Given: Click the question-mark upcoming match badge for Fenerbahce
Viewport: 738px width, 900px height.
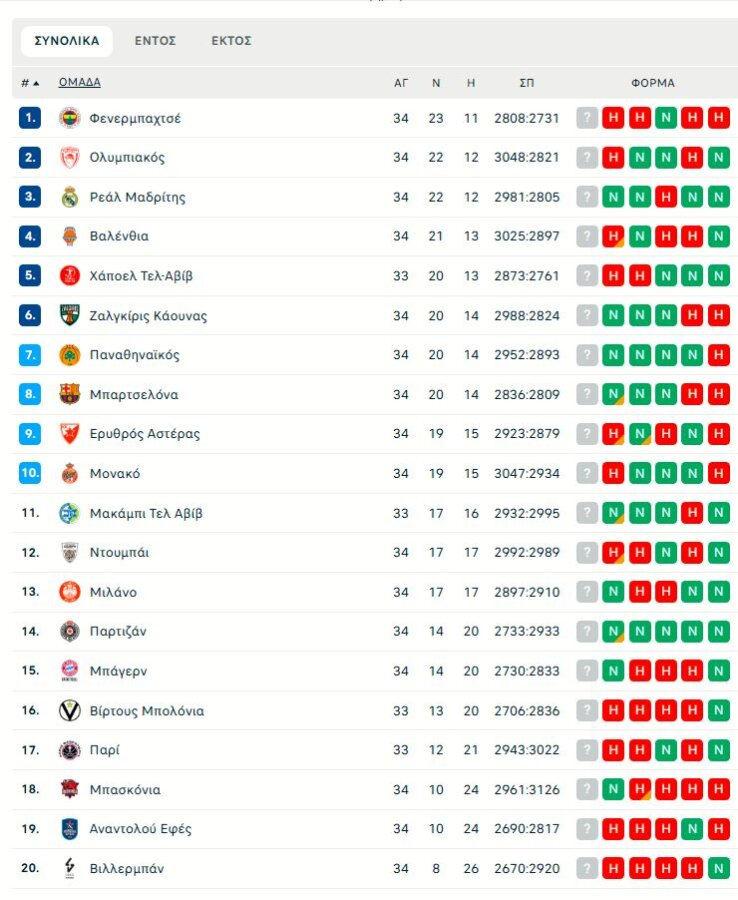Looking at the screenshot, I should tap(587, 118).
